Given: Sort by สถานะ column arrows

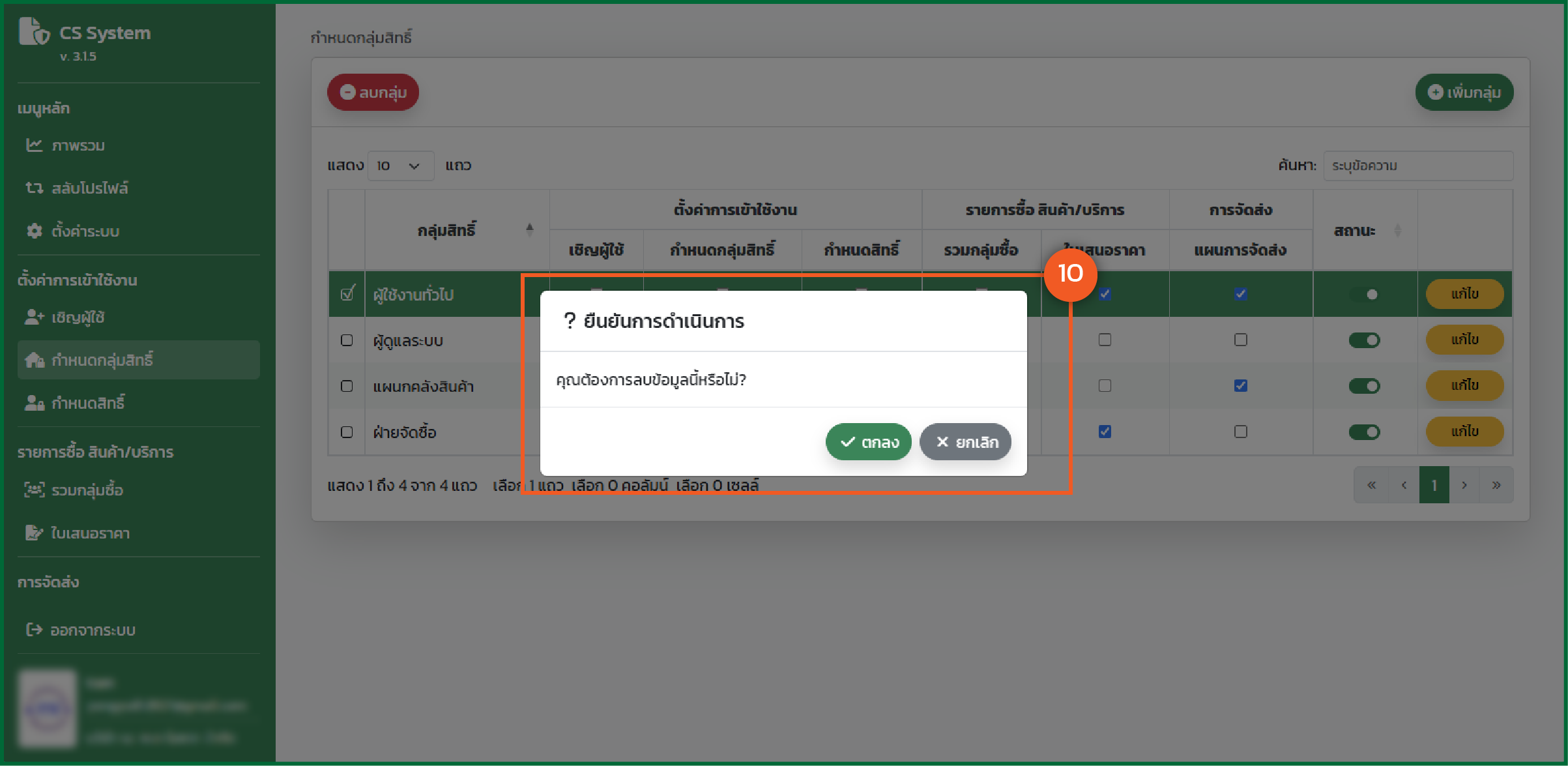Looking at the screenshot, I should 1397,230.
